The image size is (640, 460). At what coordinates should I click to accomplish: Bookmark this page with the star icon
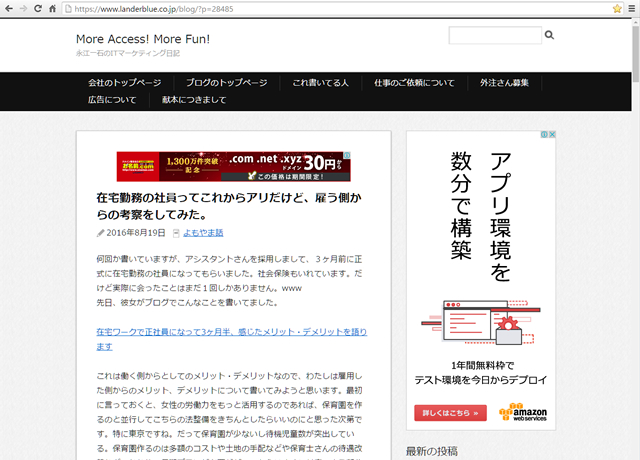pos(617,8)
